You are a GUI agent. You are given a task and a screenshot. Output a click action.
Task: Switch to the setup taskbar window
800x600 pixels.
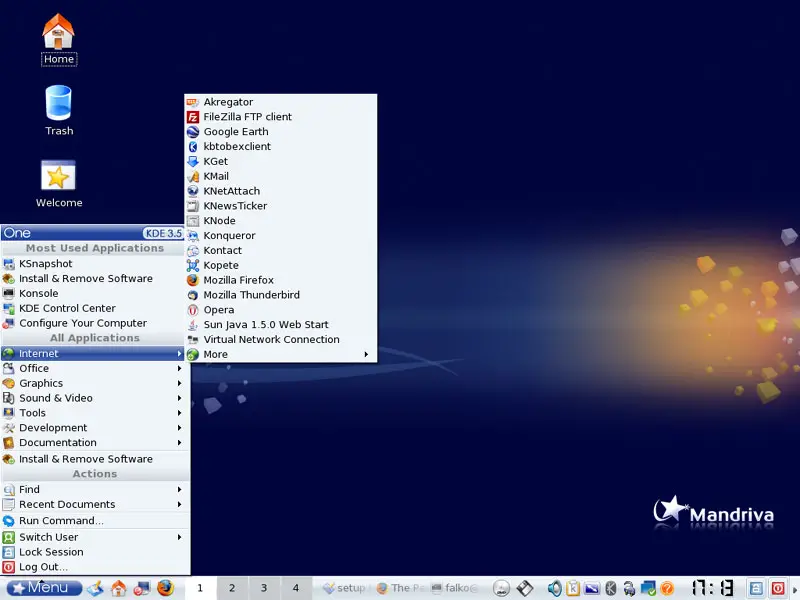346,588
